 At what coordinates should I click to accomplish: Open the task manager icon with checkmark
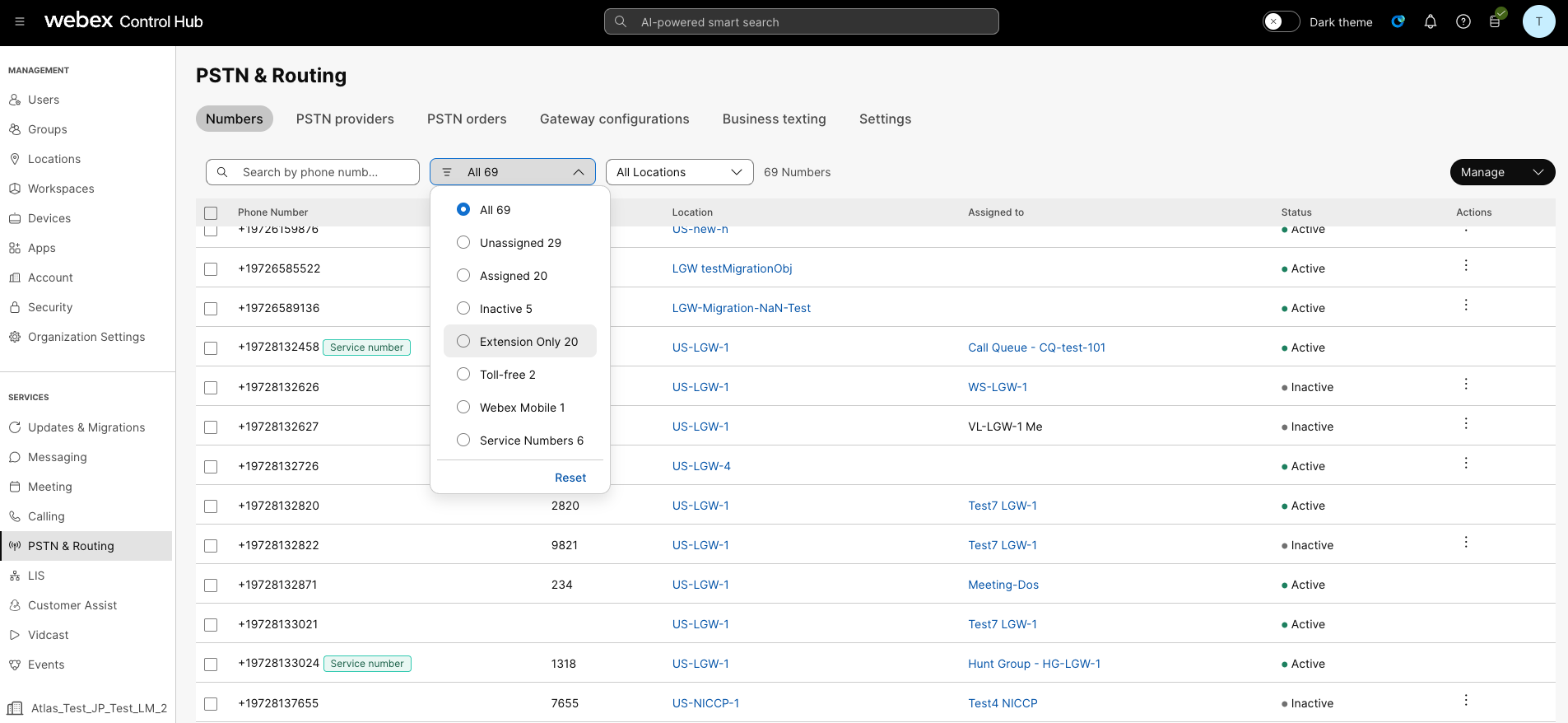pos(1496,20)
